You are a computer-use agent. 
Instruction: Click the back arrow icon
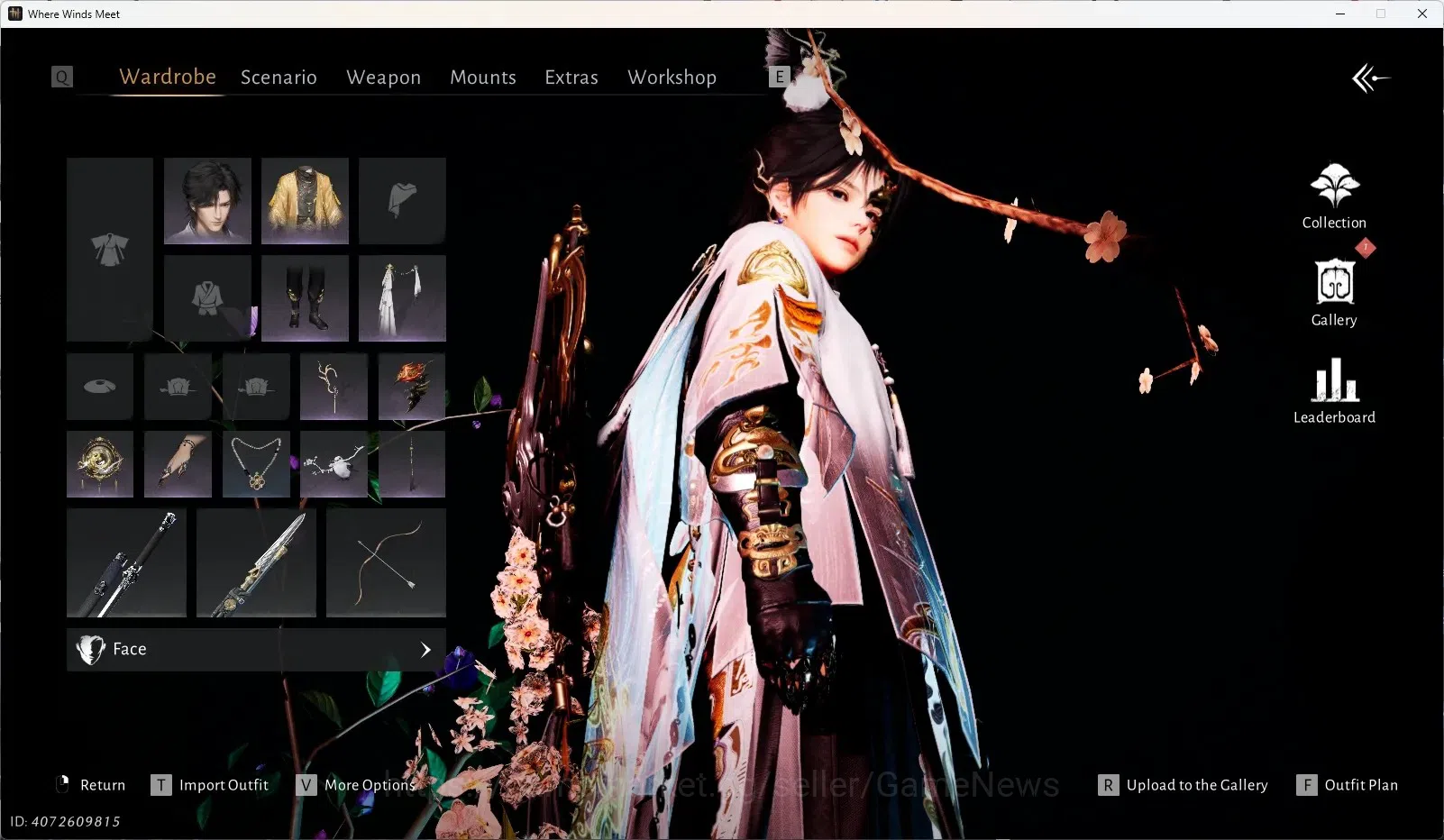pyautogui.click(x=1370, y=78)
